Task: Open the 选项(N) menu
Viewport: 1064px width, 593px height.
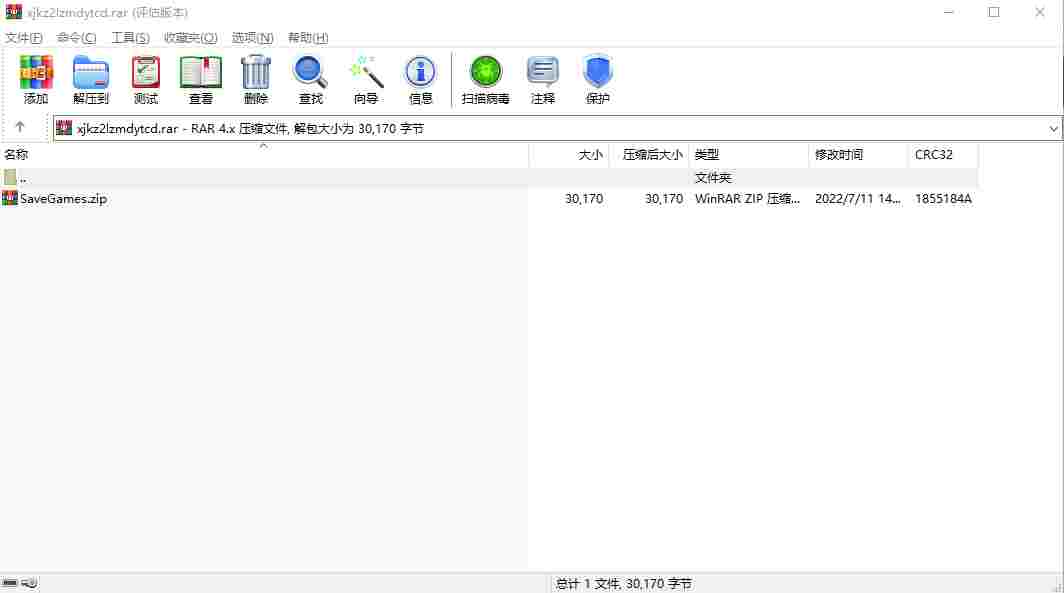Action: click(x=252, y=37)
